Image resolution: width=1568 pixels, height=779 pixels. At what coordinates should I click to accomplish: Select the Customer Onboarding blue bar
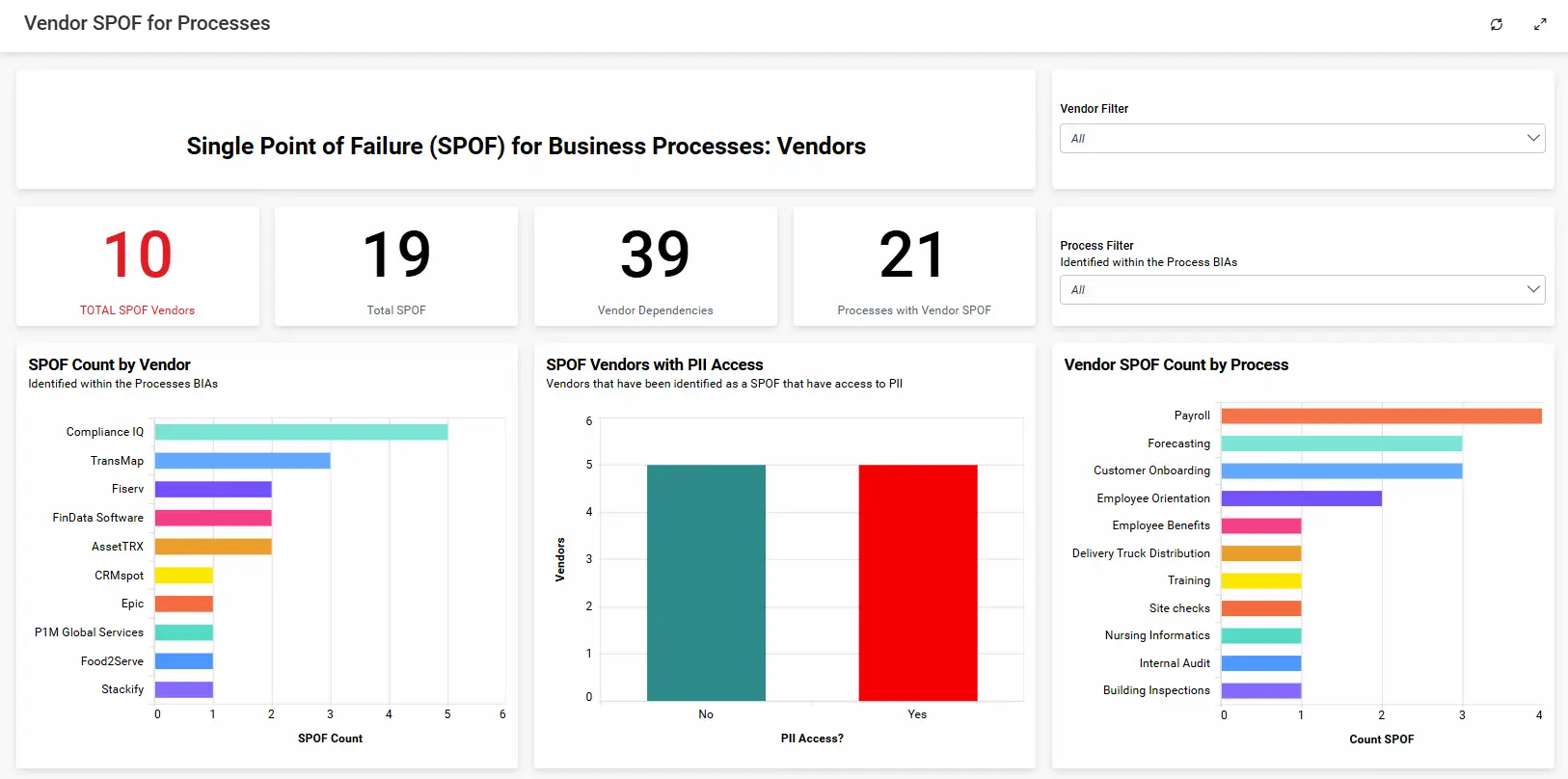(1341, 471)
